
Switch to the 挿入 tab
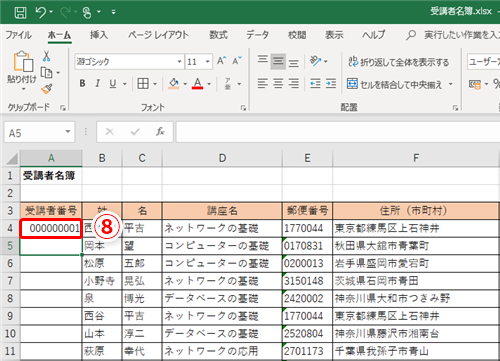pyautogui.click(x=99, y=35)
